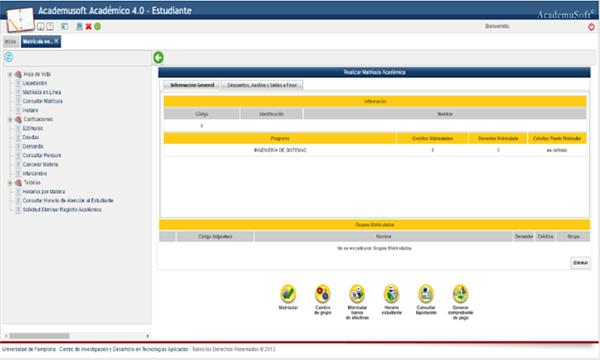The width and height of the screenshot is (600, 360).
Task: Click Matricular banco de electivas icon
Action: click(x=357, y=294)
